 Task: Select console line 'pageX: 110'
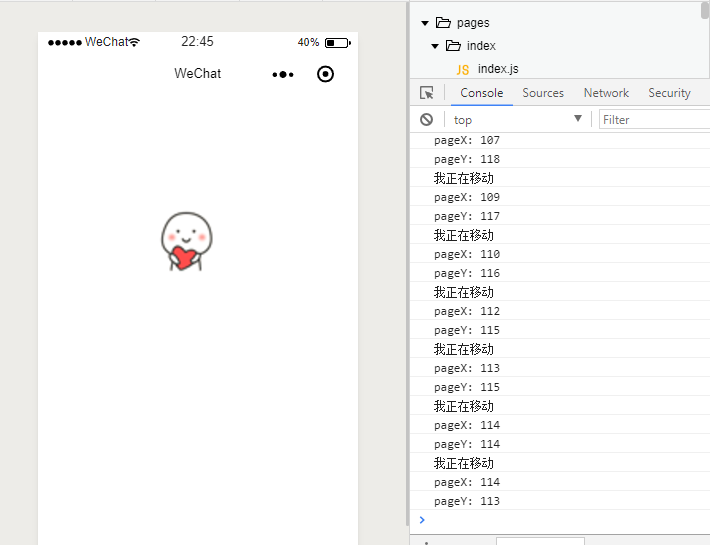pyautogui.click(x=467, y=254)
